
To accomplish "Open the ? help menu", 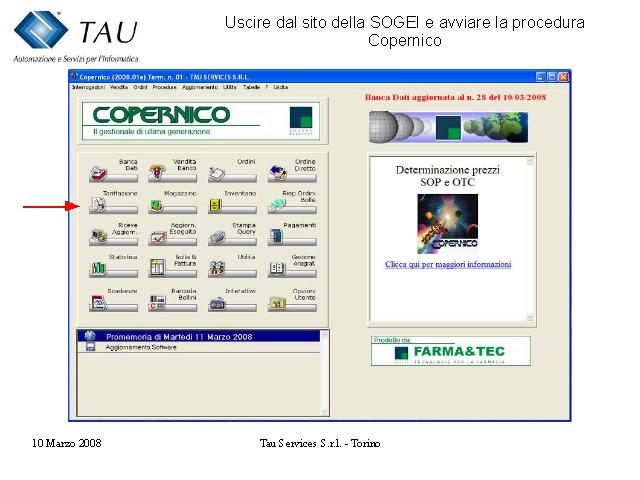I will point(267,87).
